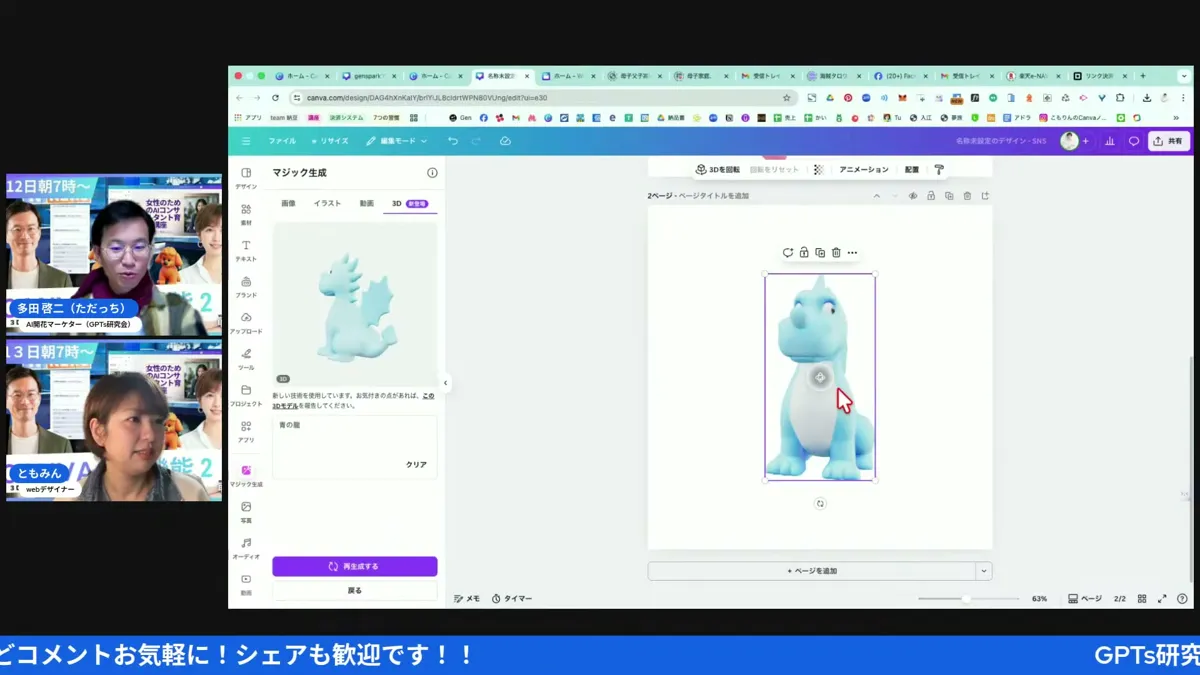
Task: Enter fullscreen presentation mode
Action: coord(1162,599)
